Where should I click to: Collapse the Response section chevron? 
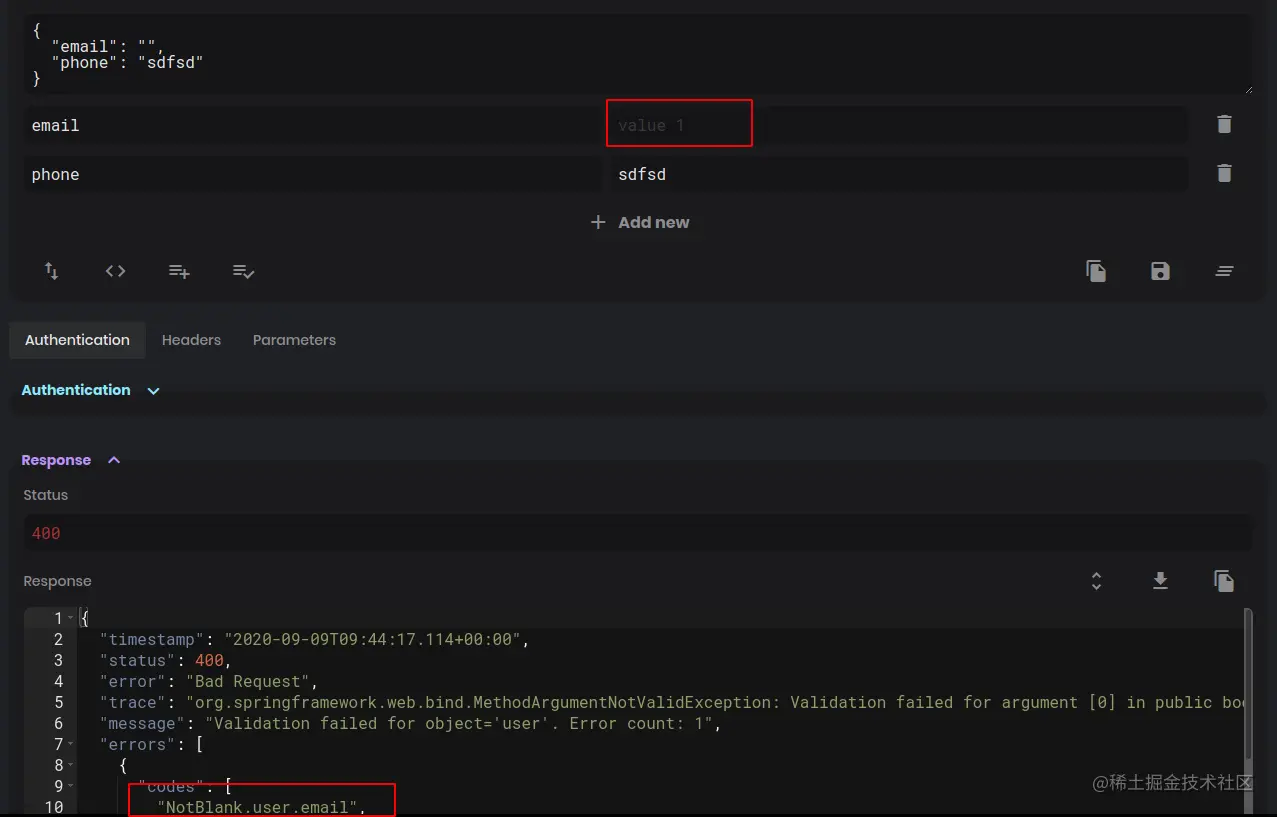[114, 460]
